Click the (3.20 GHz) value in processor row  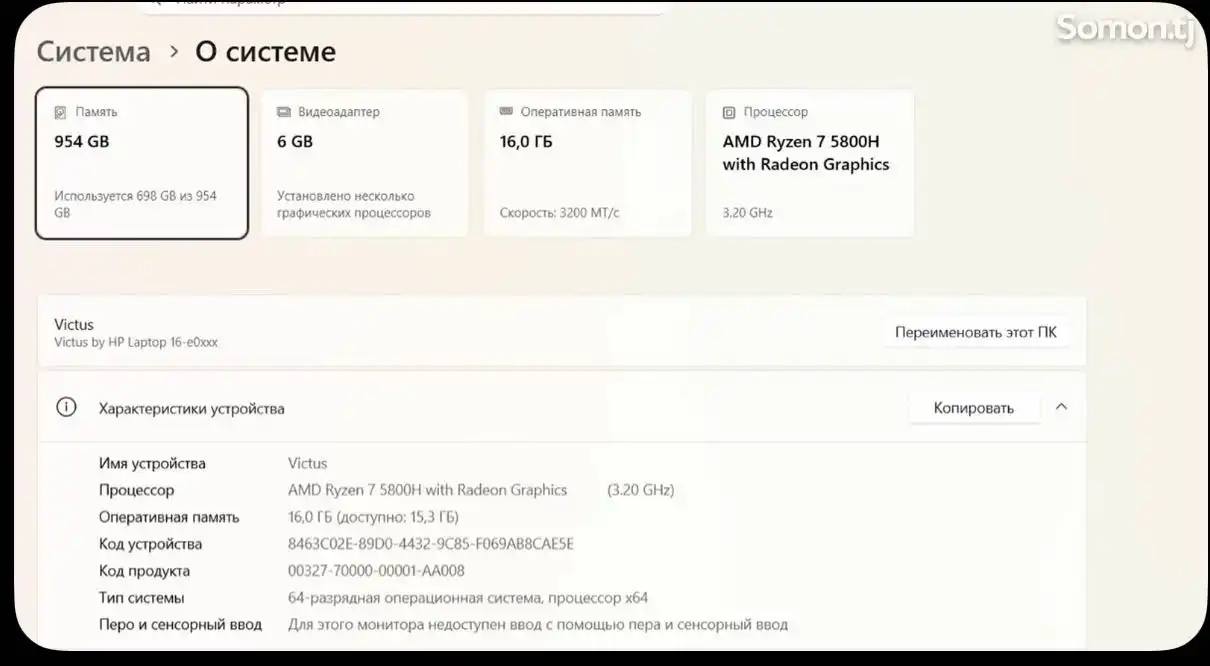tap(641, 490)
